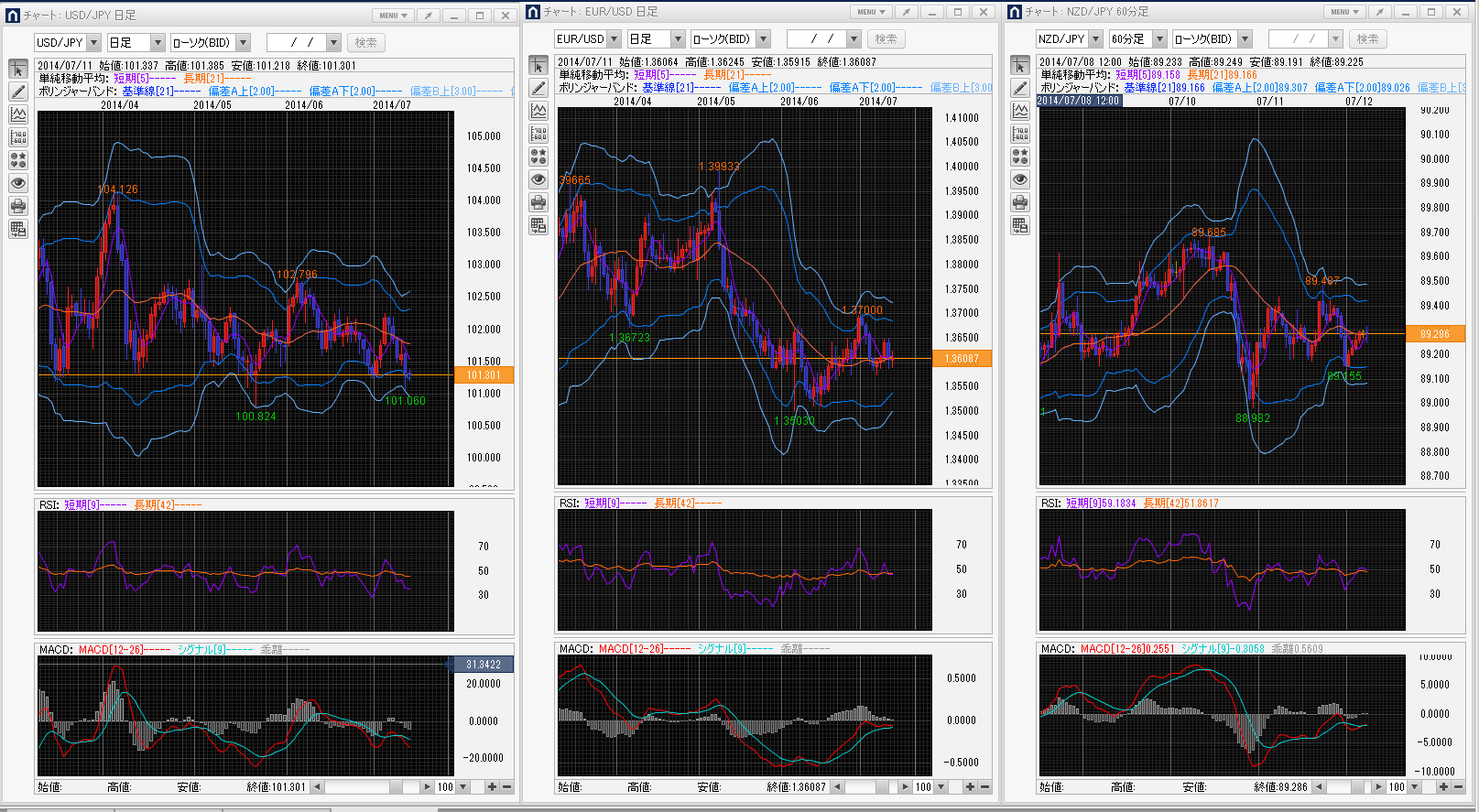Click the scale settings icon in USD/JPY chart

click(x=18, y=137)
